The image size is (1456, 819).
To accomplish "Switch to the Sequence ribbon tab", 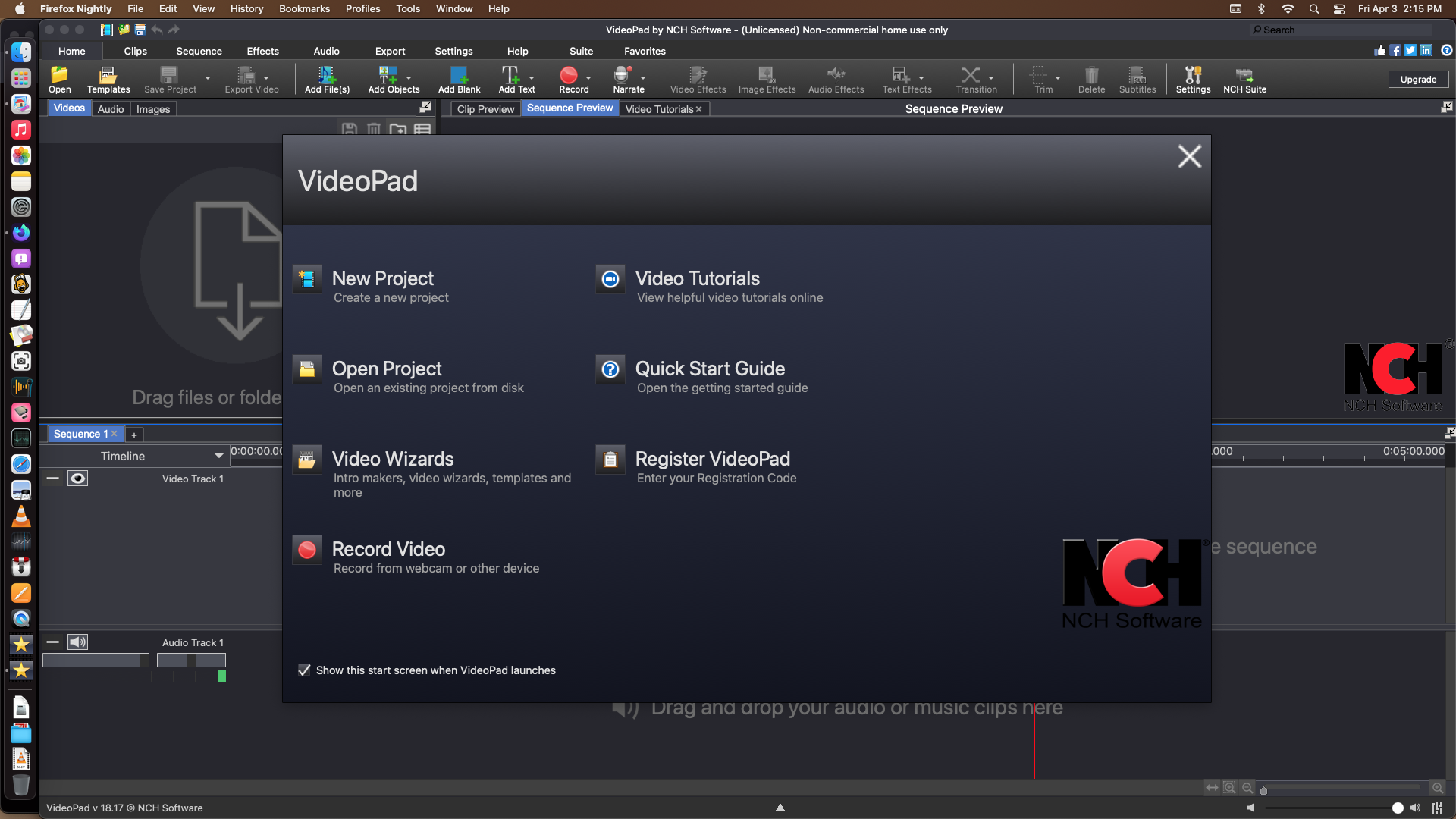I will (x=199, y=51).
